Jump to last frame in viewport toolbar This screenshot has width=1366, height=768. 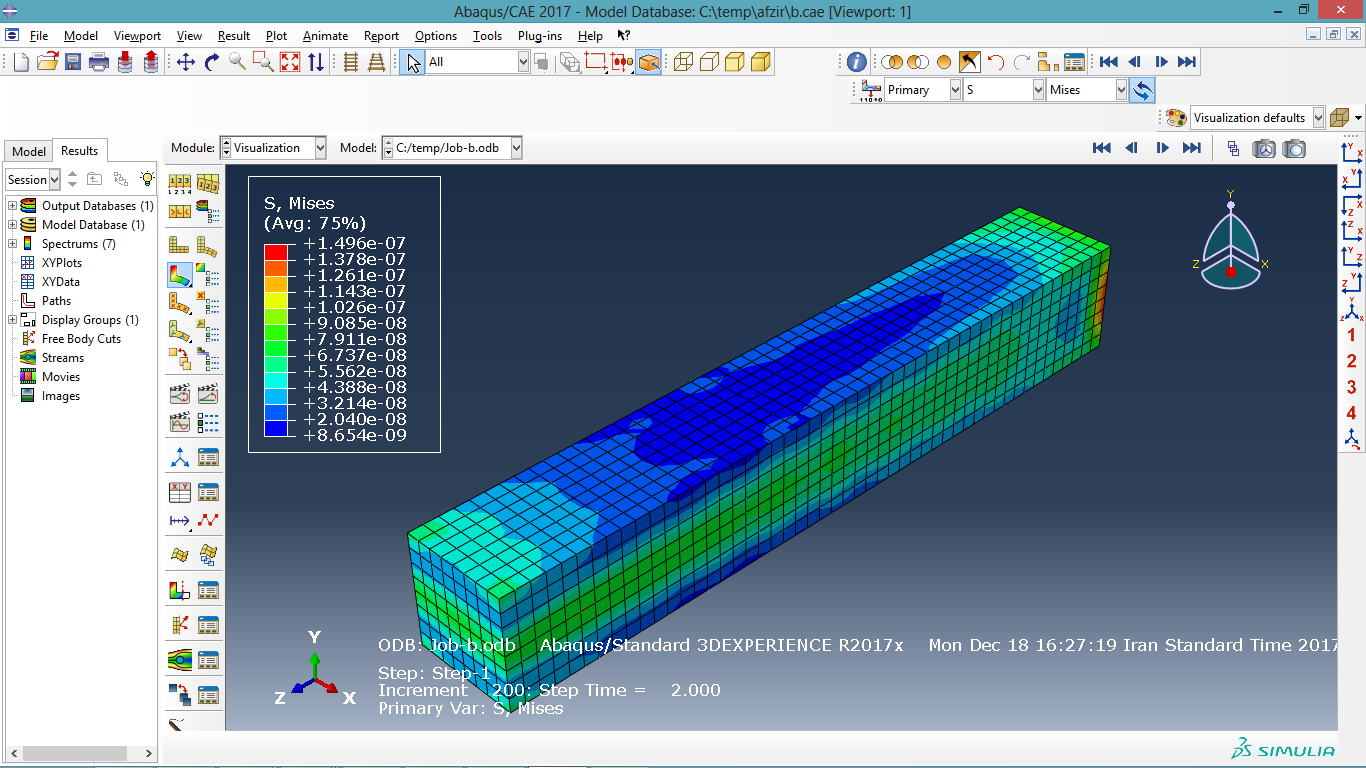[1192, 148]
